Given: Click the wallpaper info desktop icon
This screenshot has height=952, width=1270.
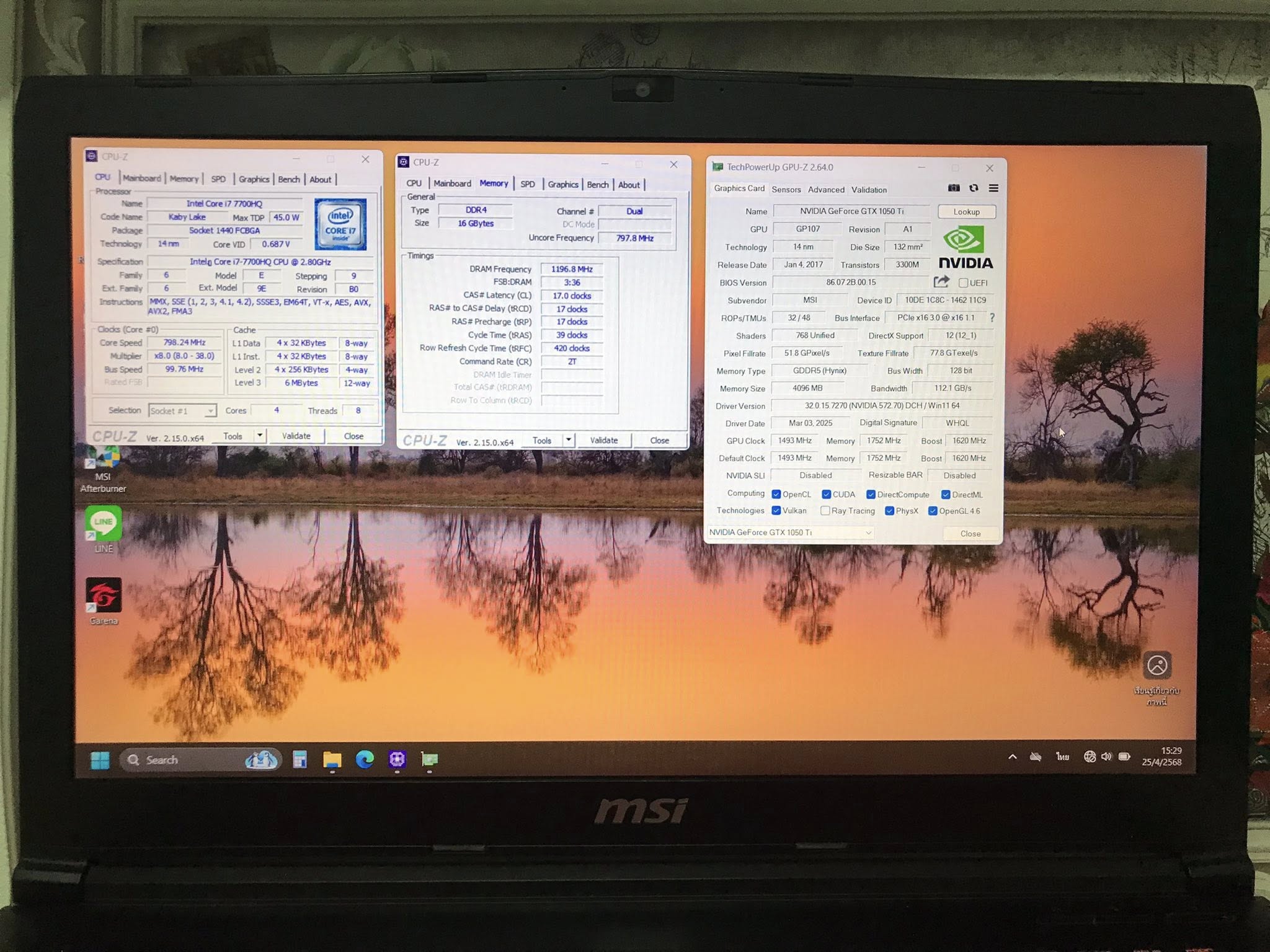Looking at the screenshot, I should (x=1157, y=677).
